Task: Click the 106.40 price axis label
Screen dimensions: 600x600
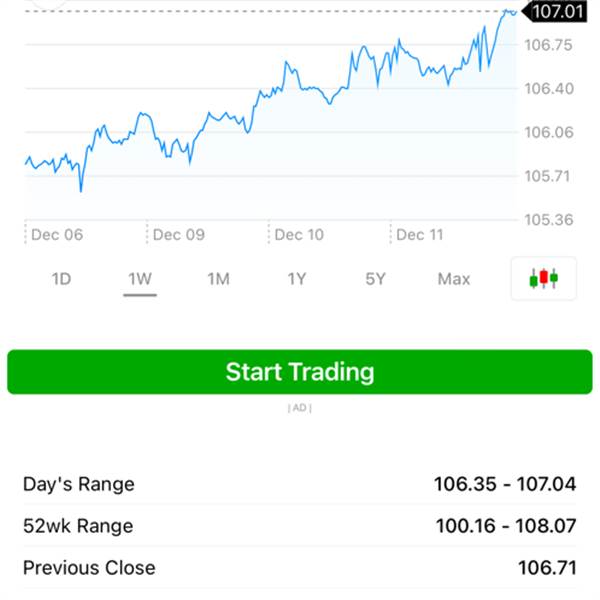Action: tap(548, 89)
